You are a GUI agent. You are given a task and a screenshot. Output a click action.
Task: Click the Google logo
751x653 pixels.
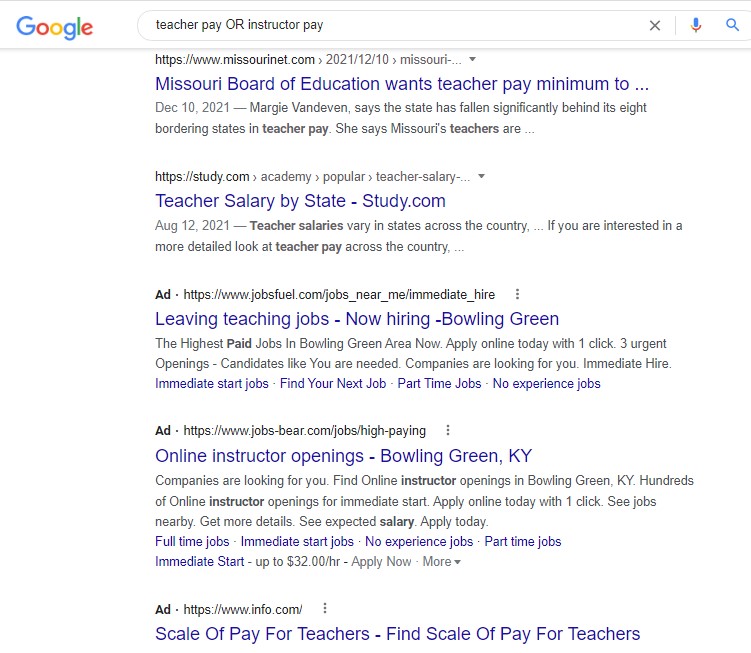point(54,27)
